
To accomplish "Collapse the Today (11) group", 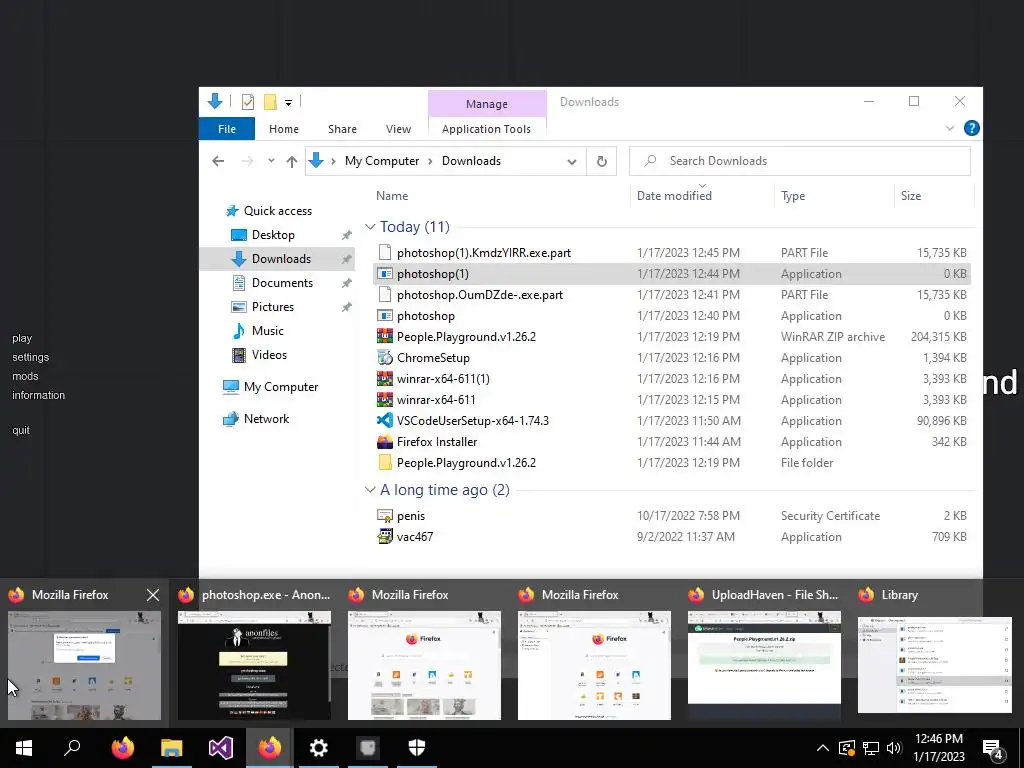I will [370, 227].
